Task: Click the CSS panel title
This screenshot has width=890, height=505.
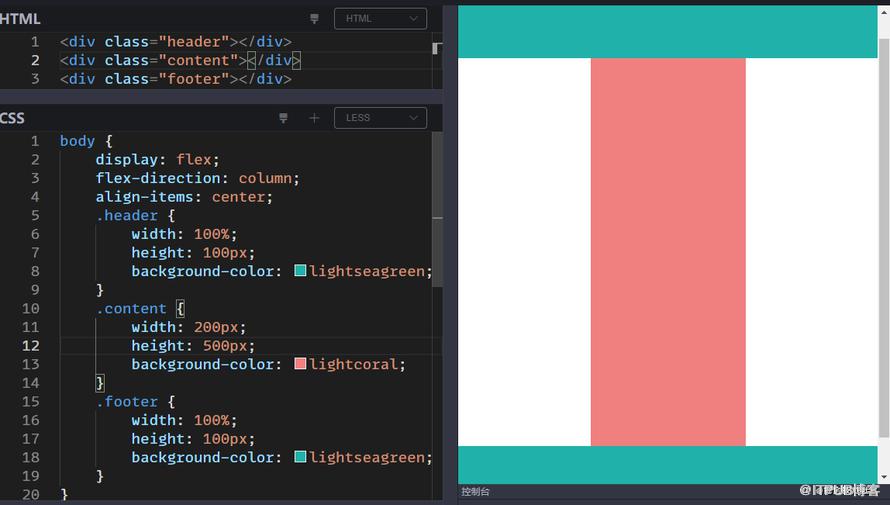Action: click(x=12, y=118)
